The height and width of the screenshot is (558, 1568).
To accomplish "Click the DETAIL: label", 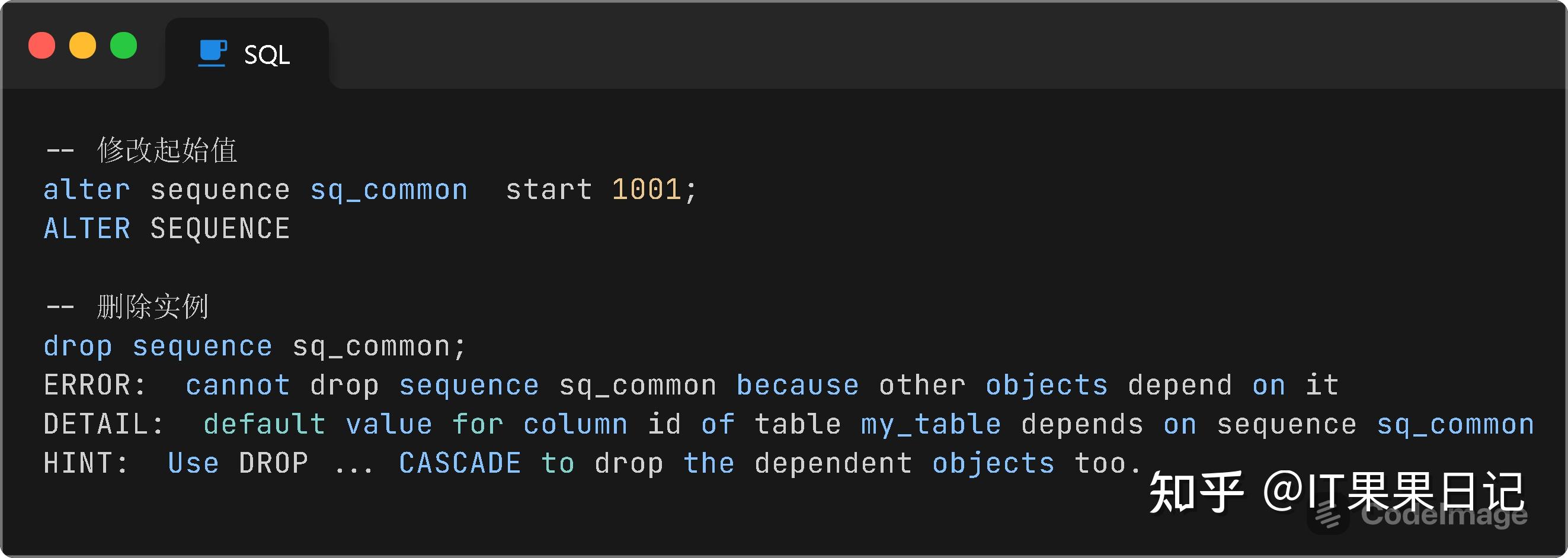I will (x=104, y=425).
